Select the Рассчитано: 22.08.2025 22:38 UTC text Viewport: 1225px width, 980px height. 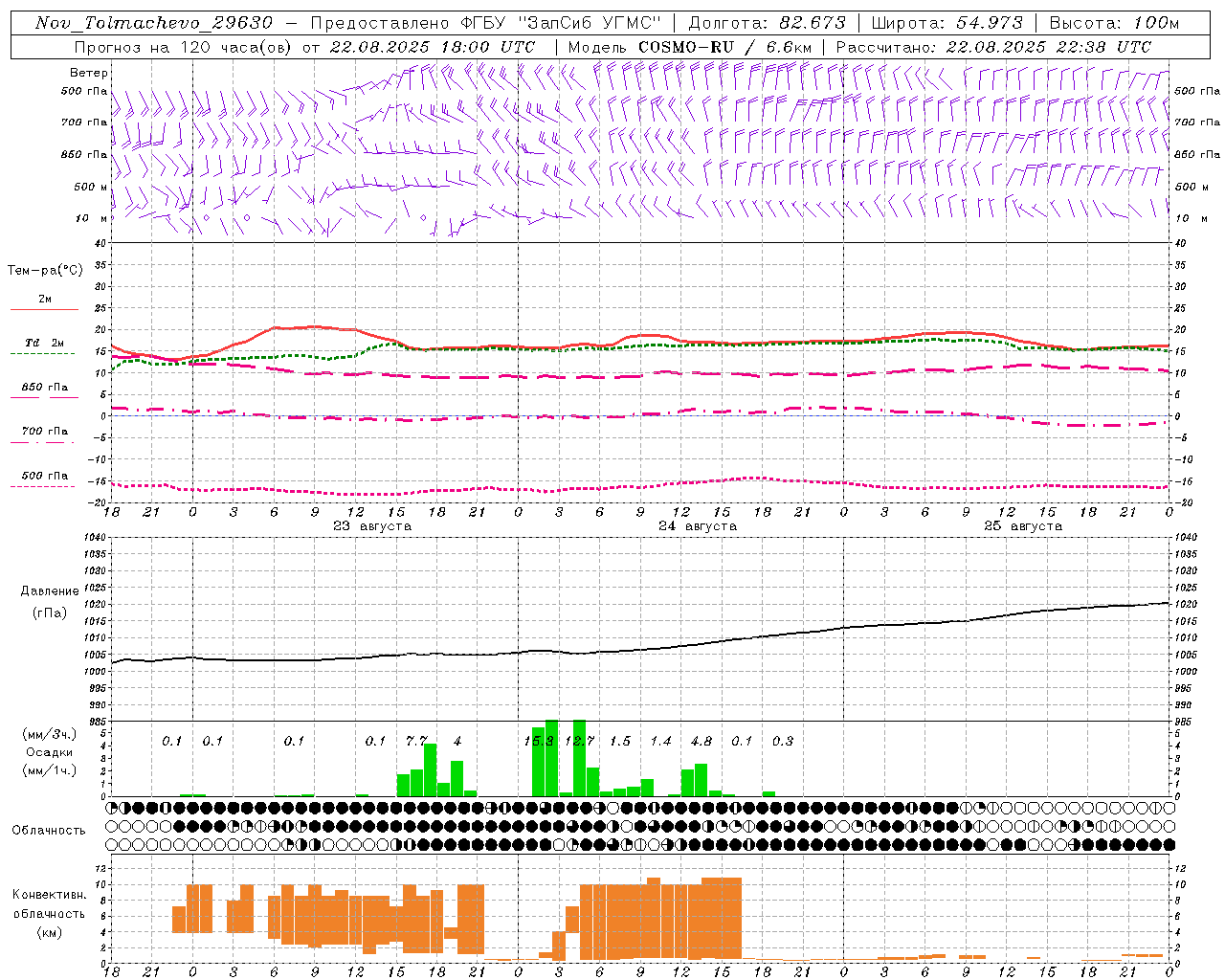pos(993,47)
